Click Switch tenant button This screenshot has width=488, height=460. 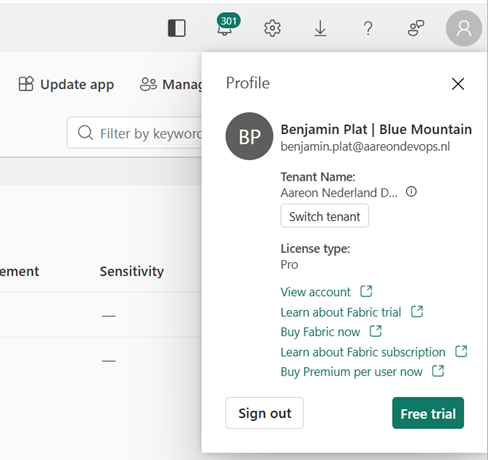325,216
